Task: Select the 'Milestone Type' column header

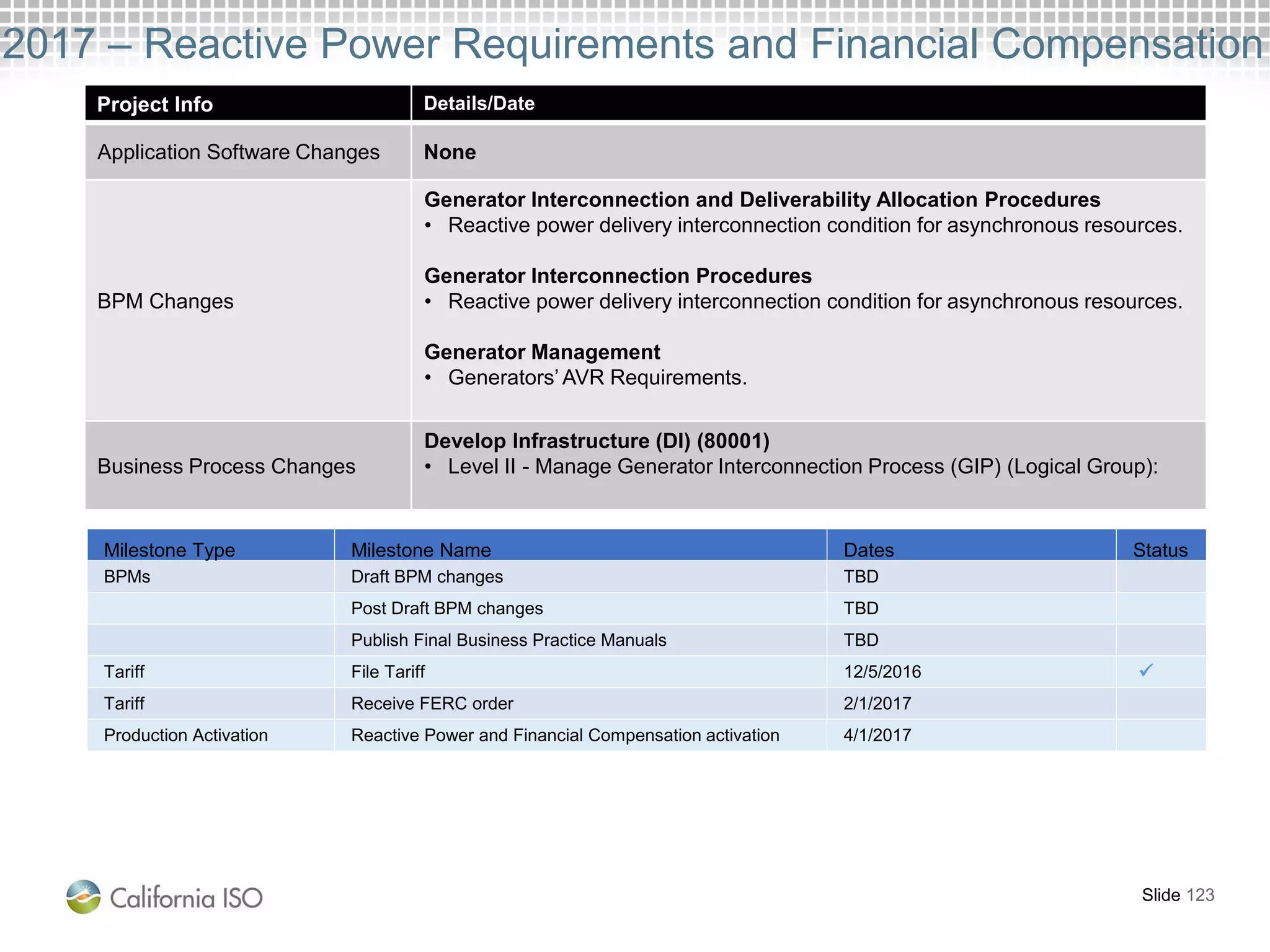Action: pyautogui.click(x=211, y=545)
